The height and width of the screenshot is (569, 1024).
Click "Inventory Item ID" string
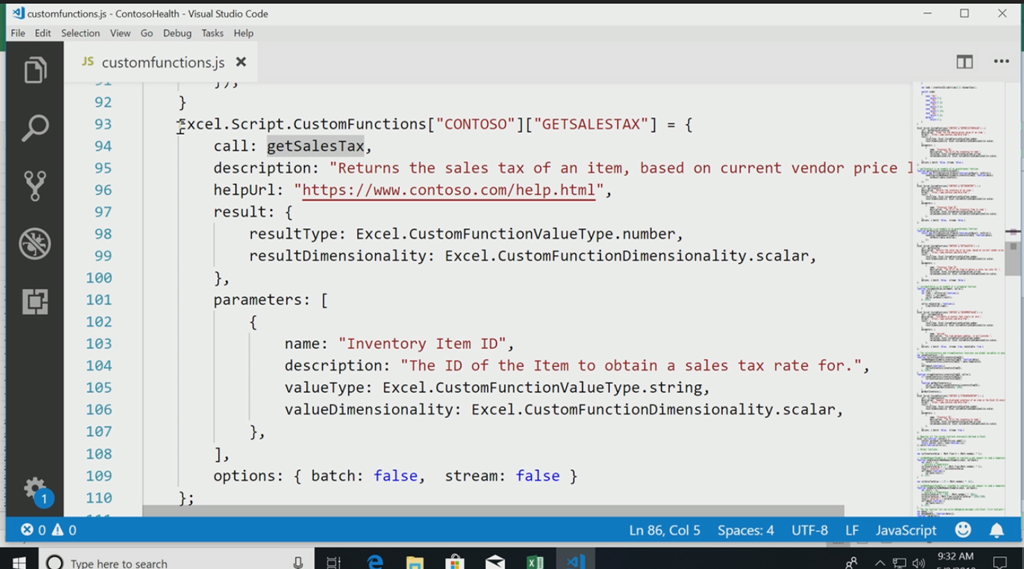422,344
